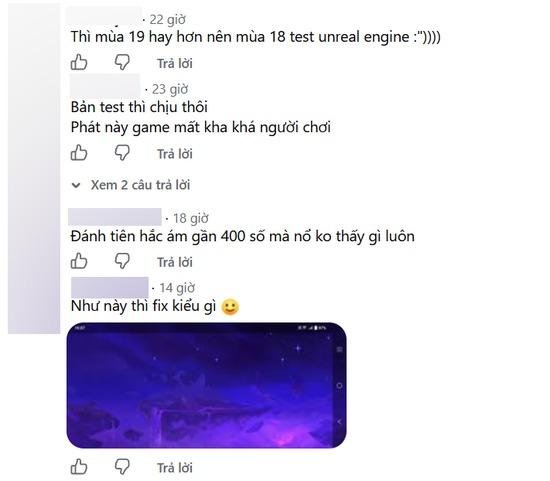Like the 'Bản test thì chịu thôi' comment
550x481 pixels.
pyautogui.click(x=79, y=153)
